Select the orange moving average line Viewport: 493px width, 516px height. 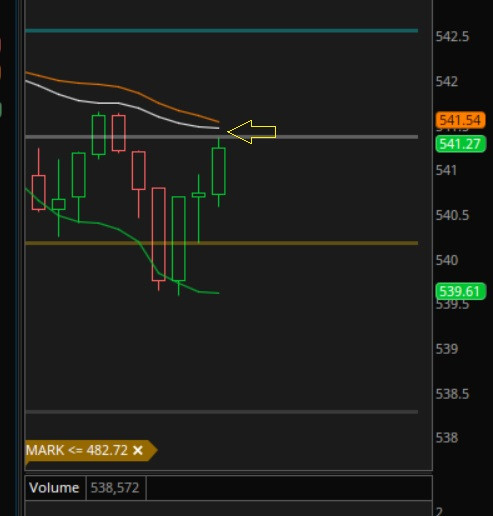click(x=120, y=87)
